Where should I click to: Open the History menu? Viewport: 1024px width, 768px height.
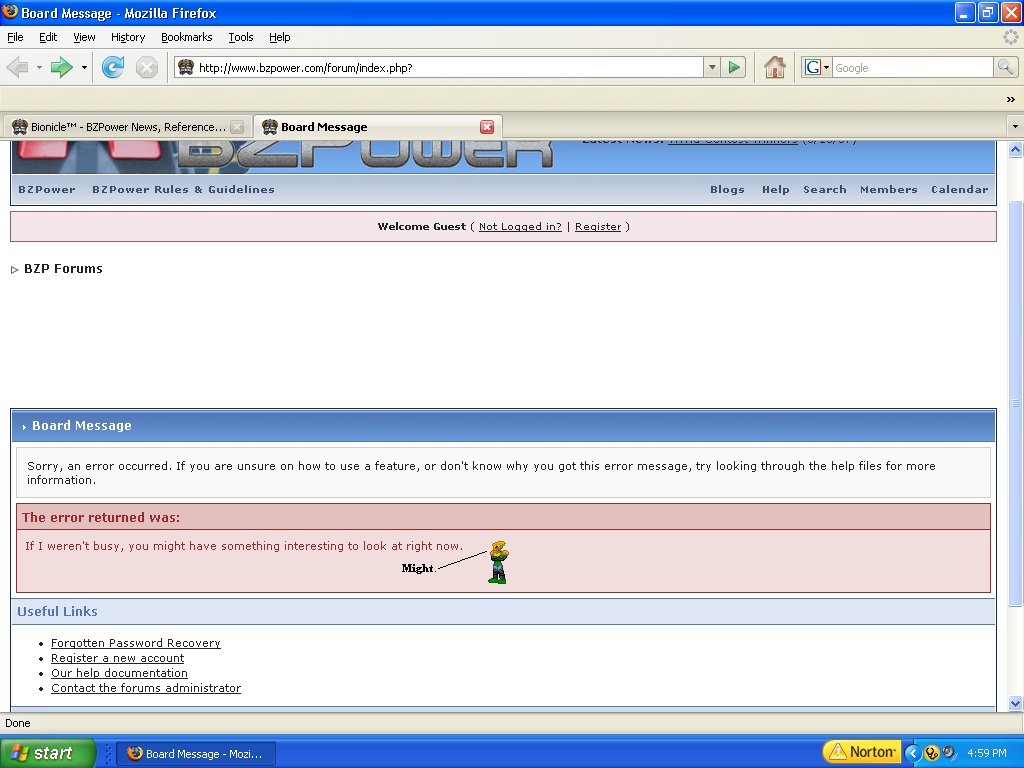pos(128,37)
